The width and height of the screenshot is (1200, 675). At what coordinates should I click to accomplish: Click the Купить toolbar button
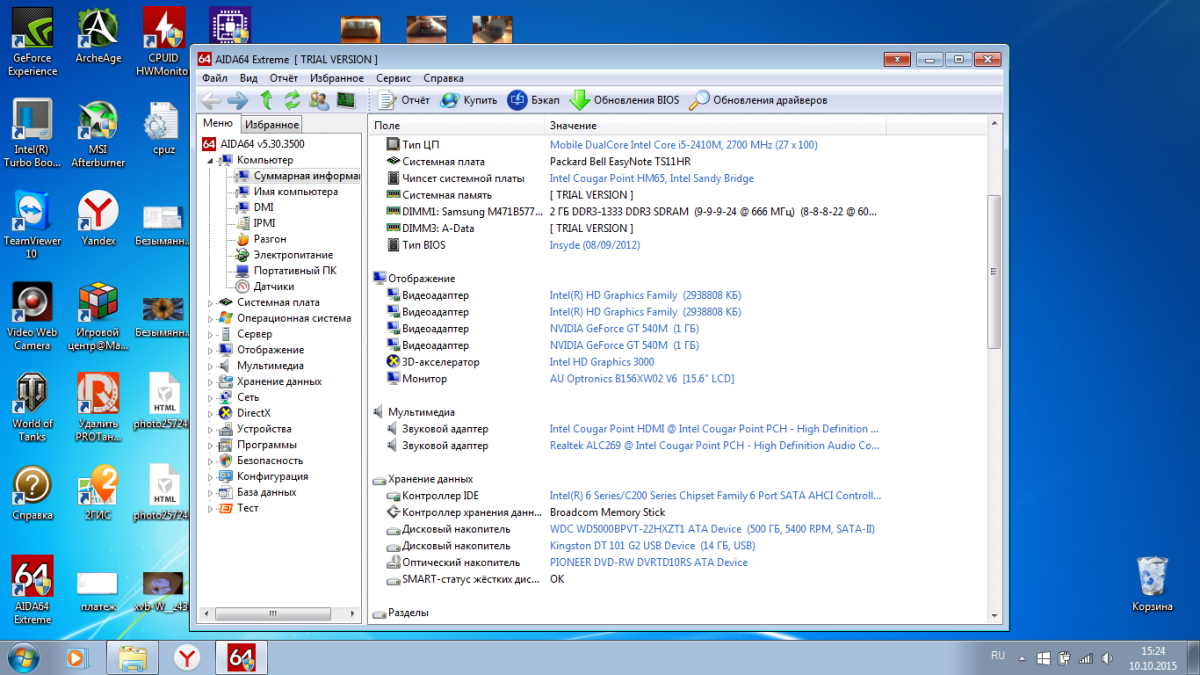click(x=469, y=100)
